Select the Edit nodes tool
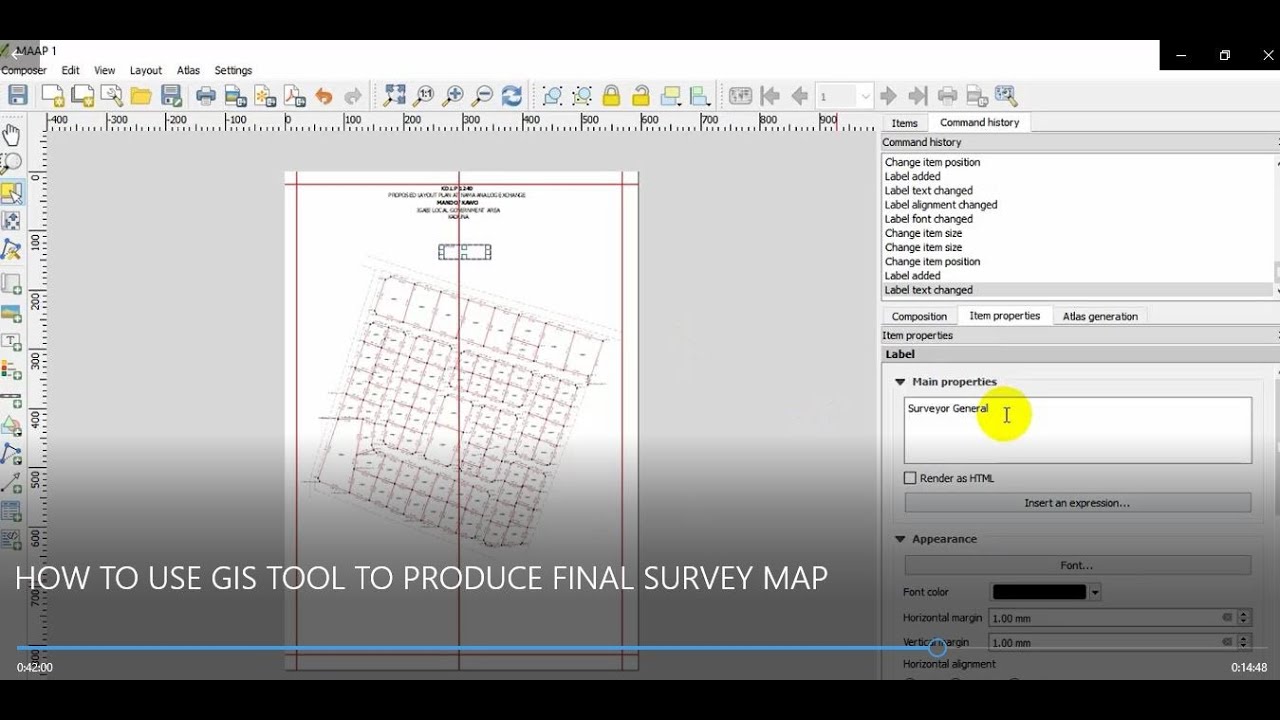1280x720 pixels. [11, 250]
